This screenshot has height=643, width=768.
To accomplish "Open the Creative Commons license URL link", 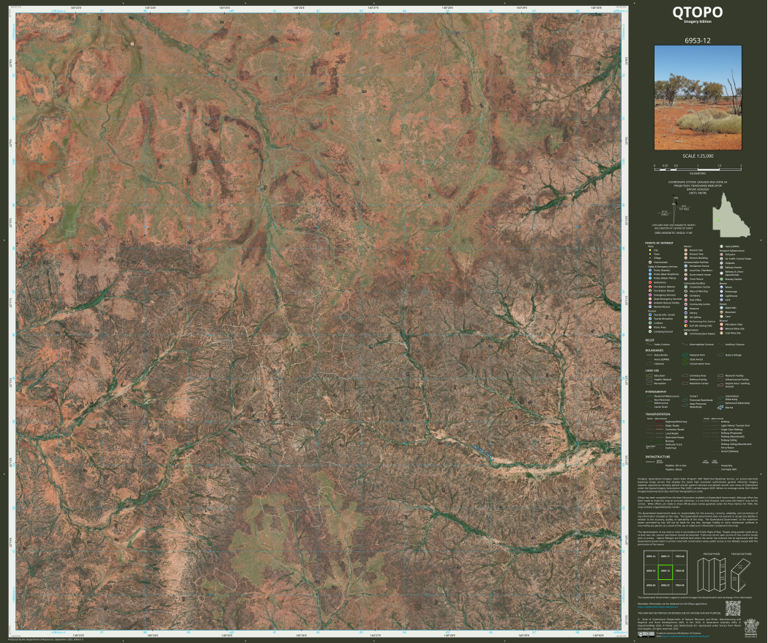I will pyautogui.click(x=685, y=636).
